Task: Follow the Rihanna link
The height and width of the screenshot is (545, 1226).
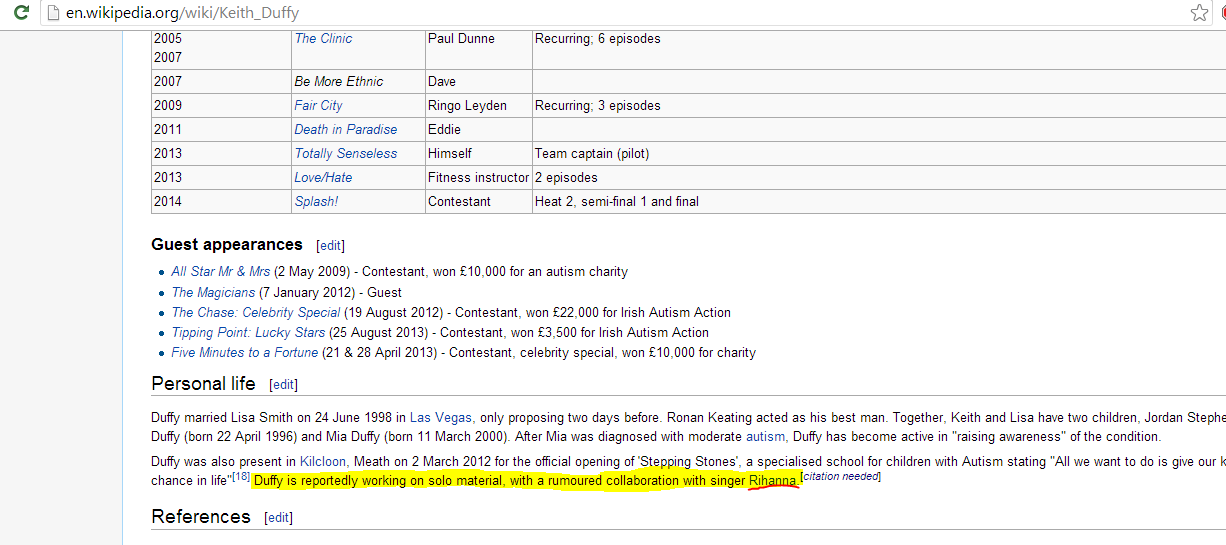Action: [x=773, y=481]
